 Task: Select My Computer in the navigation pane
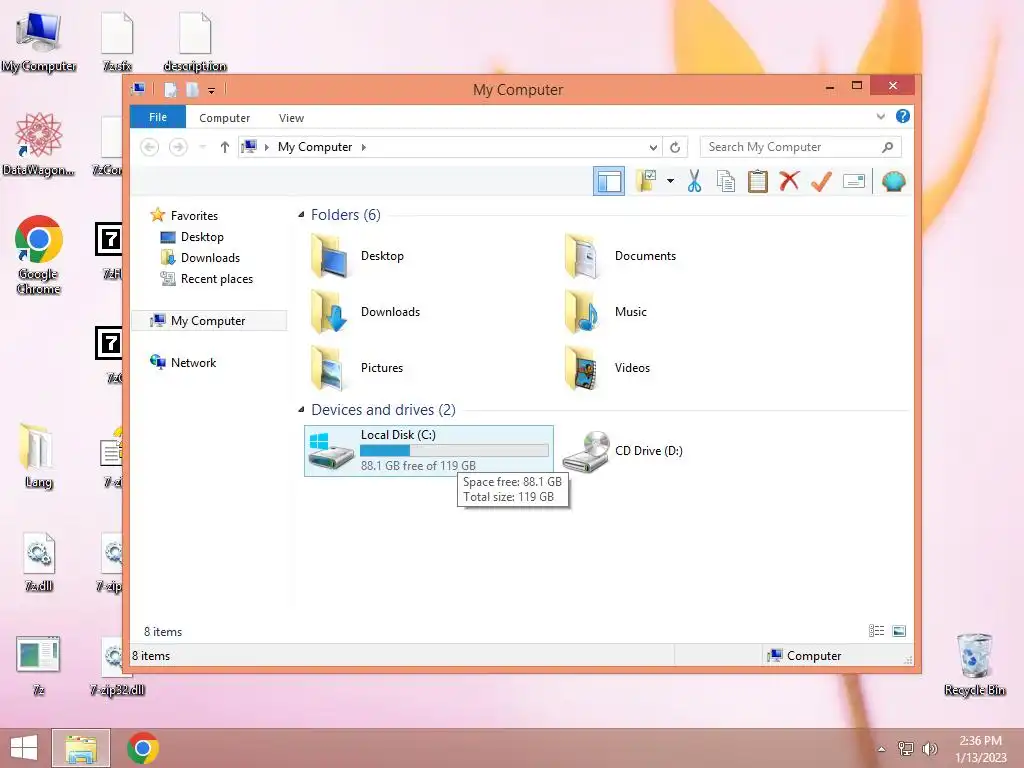(209, 321)
